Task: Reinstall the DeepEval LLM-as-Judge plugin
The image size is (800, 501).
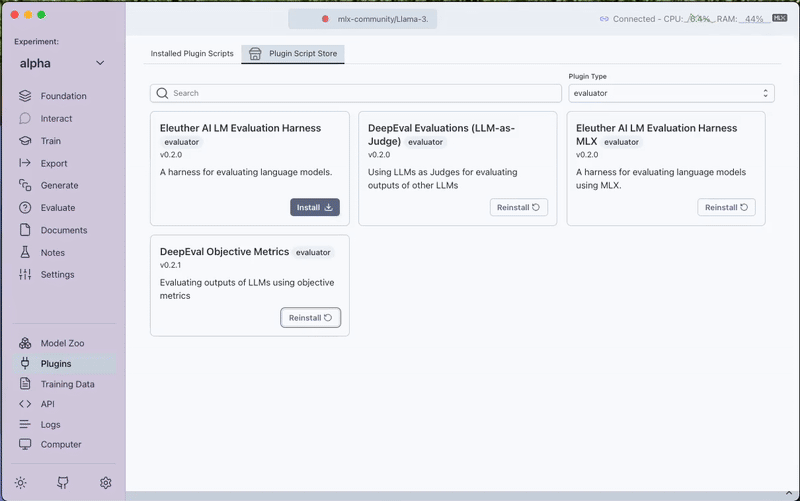Action: 519,207
